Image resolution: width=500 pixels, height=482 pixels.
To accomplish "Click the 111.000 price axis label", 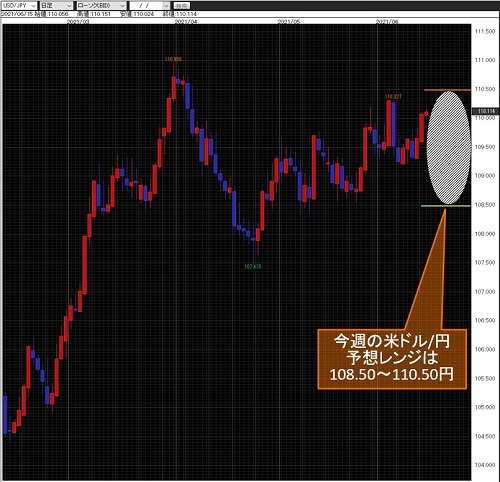I will 485,60.
